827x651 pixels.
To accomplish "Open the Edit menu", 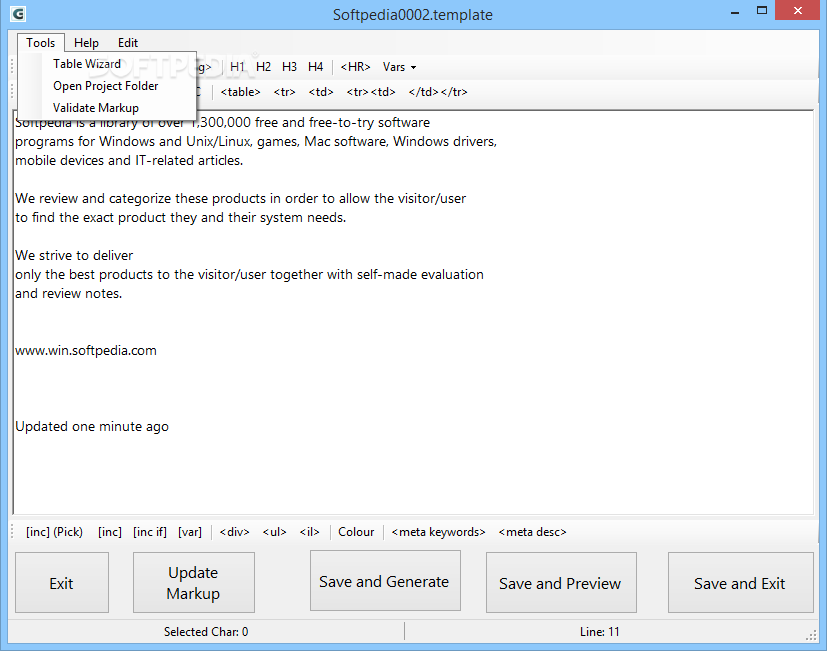I will (128, 43).
